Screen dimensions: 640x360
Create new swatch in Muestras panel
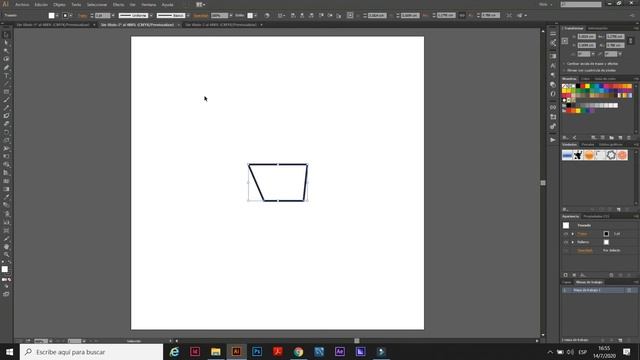pos(620,138)
